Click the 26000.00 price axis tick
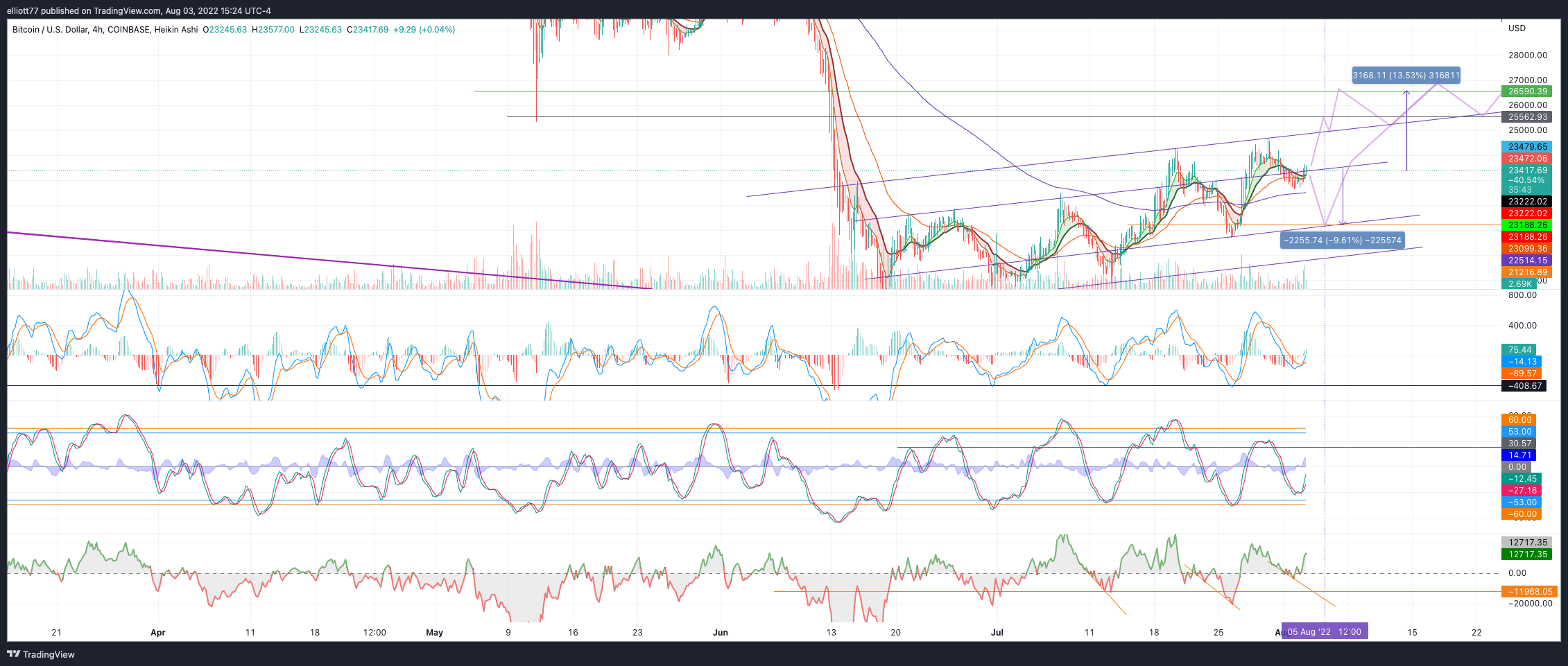Screen dimensions: 1568x666 click(x=1527, y=105)
